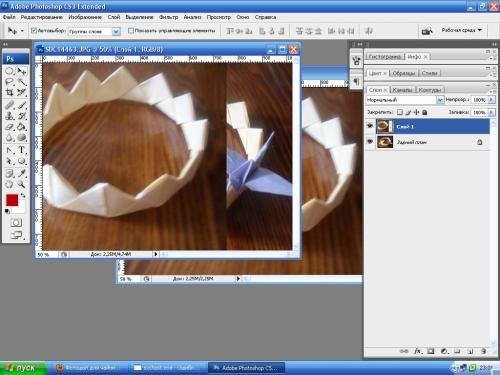Screen dimensions: 500x375
Task: Switch to the Образцы tab
Action: [404, 73]
